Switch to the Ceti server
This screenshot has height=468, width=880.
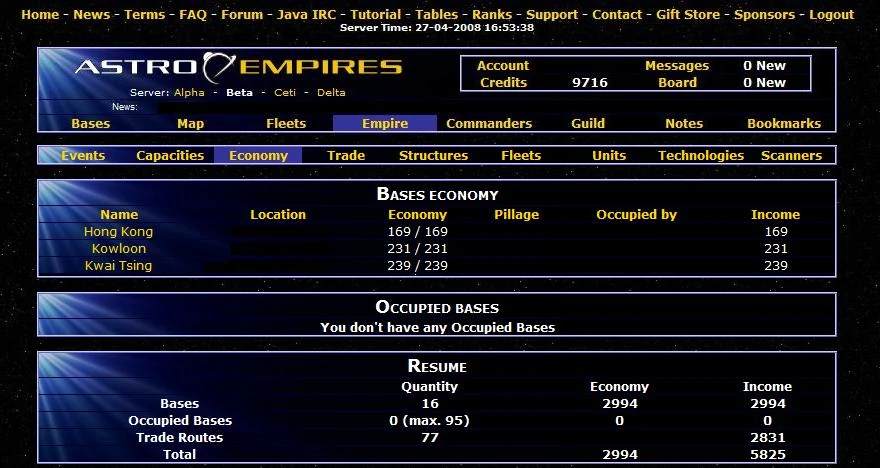tap(285, 93)
